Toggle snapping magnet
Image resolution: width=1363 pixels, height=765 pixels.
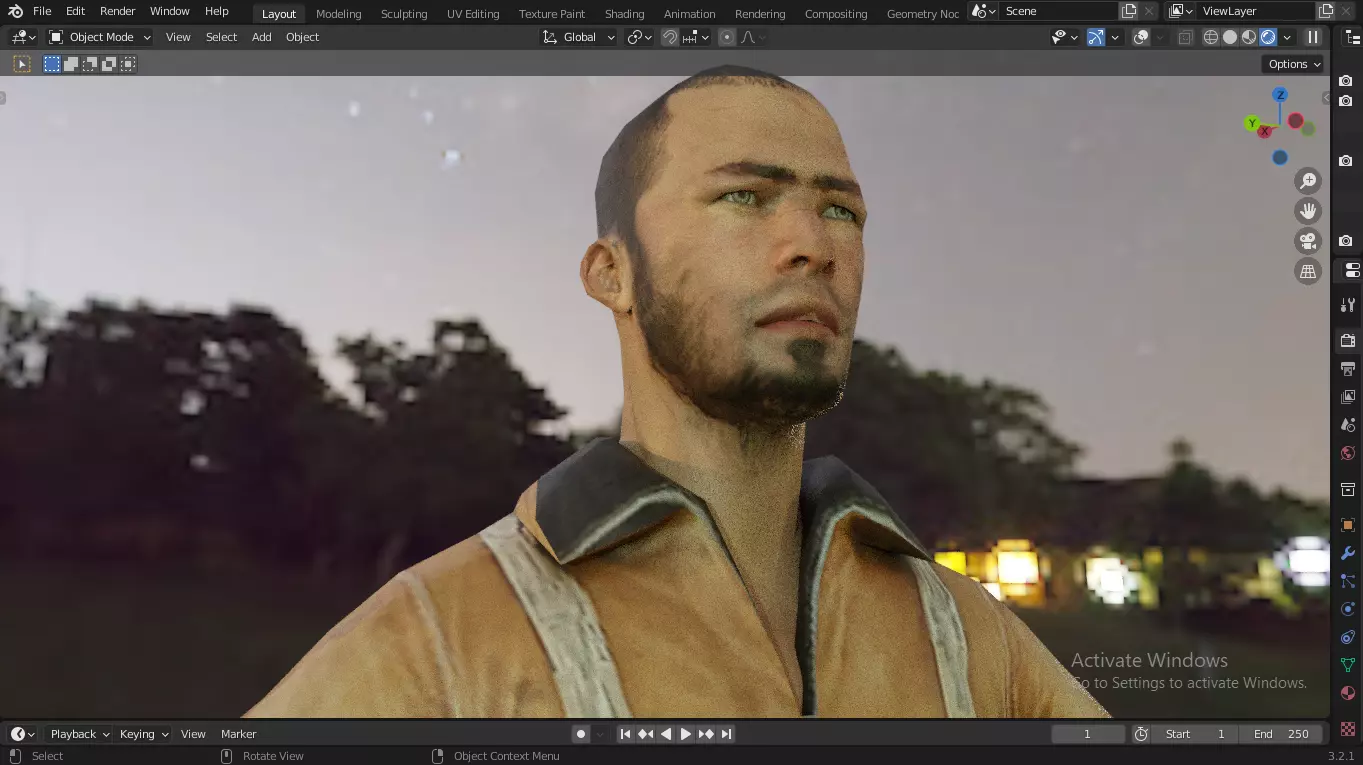pyautogui.click(x=670, y=37)
